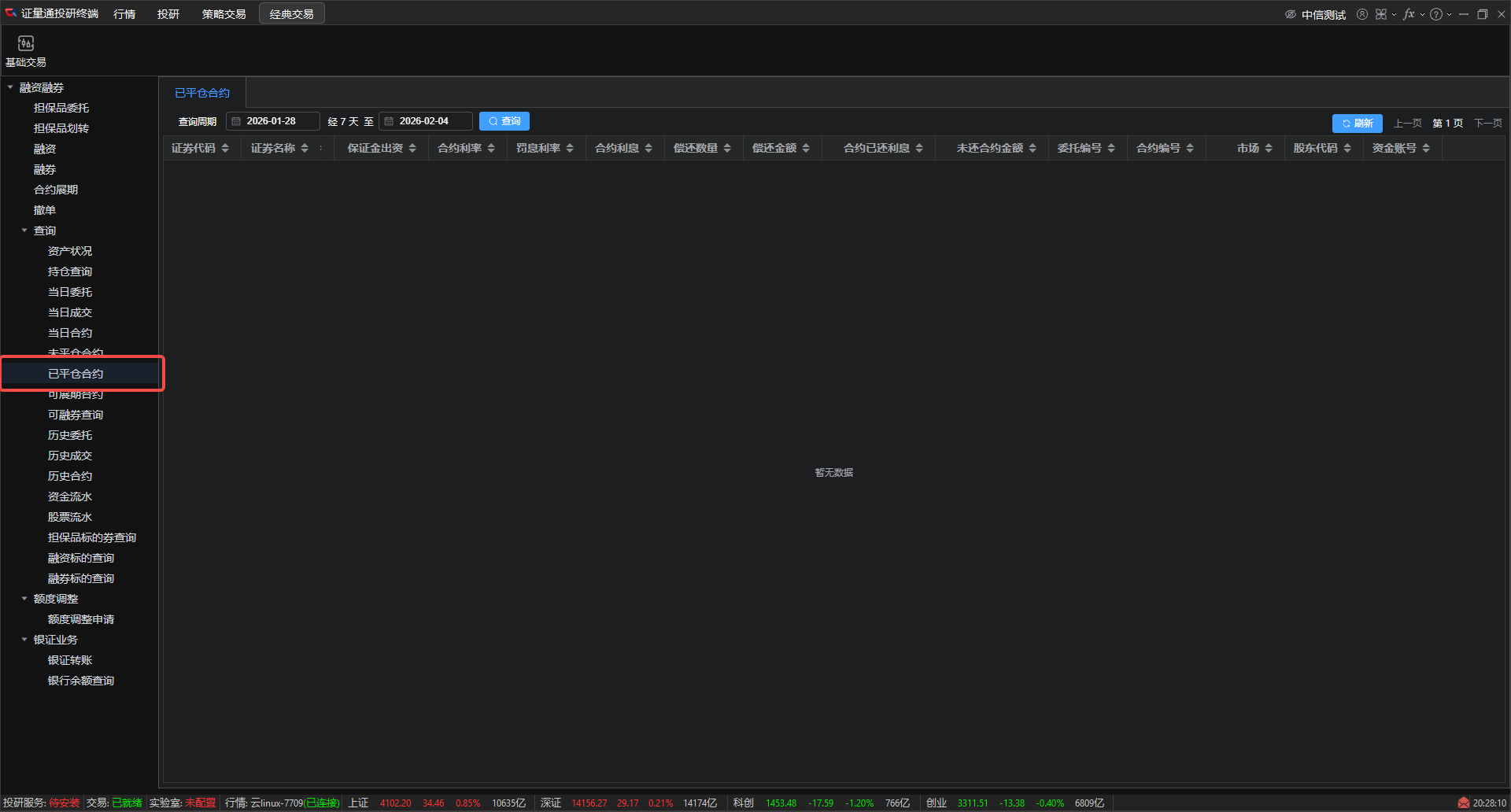This screenshot has width=1511, height=812.
Task: Open the 行情 menu
Action: coord(124,14)
